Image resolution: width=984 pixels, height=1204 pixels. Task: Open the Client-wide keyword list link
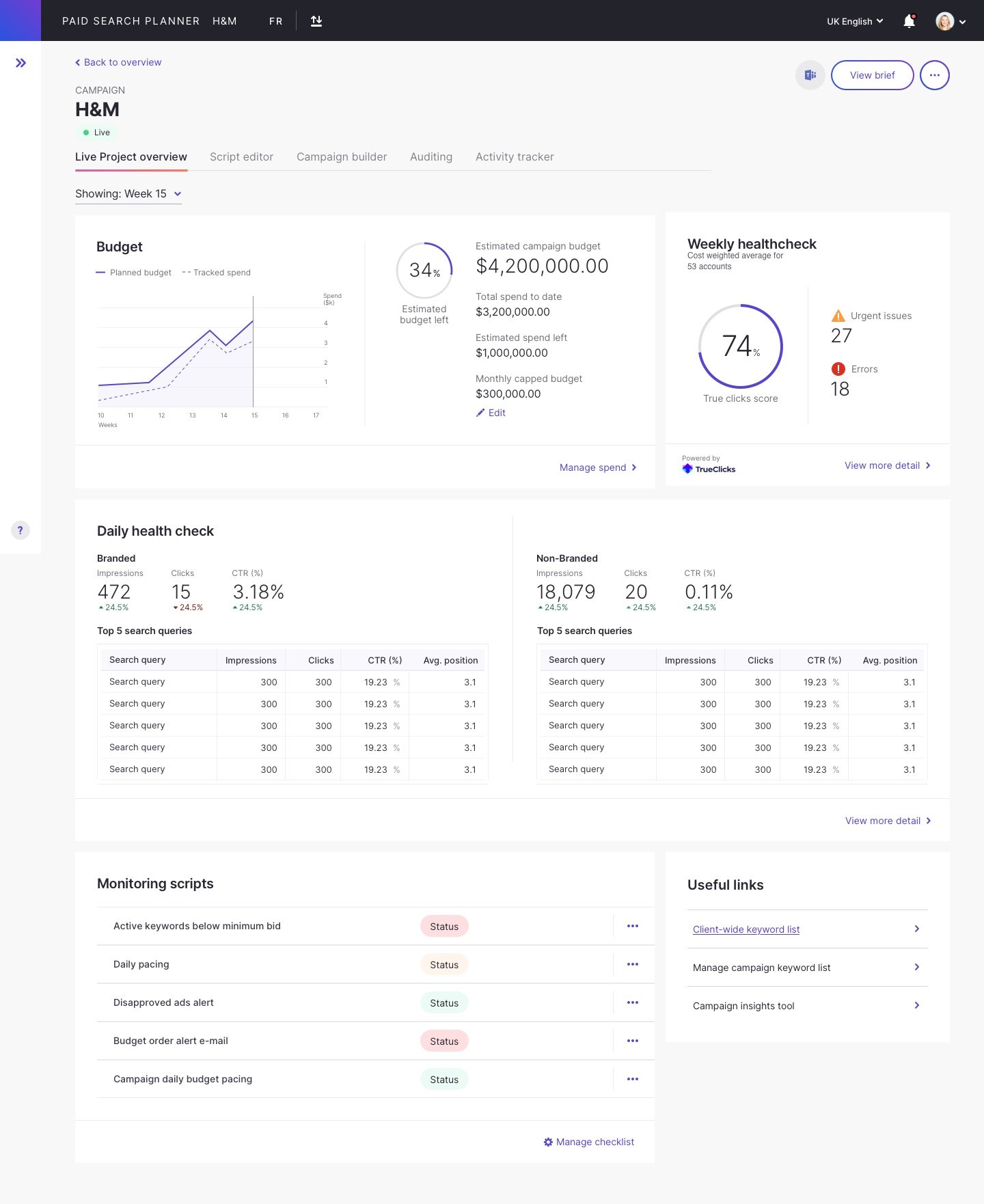tap(746, 929)
